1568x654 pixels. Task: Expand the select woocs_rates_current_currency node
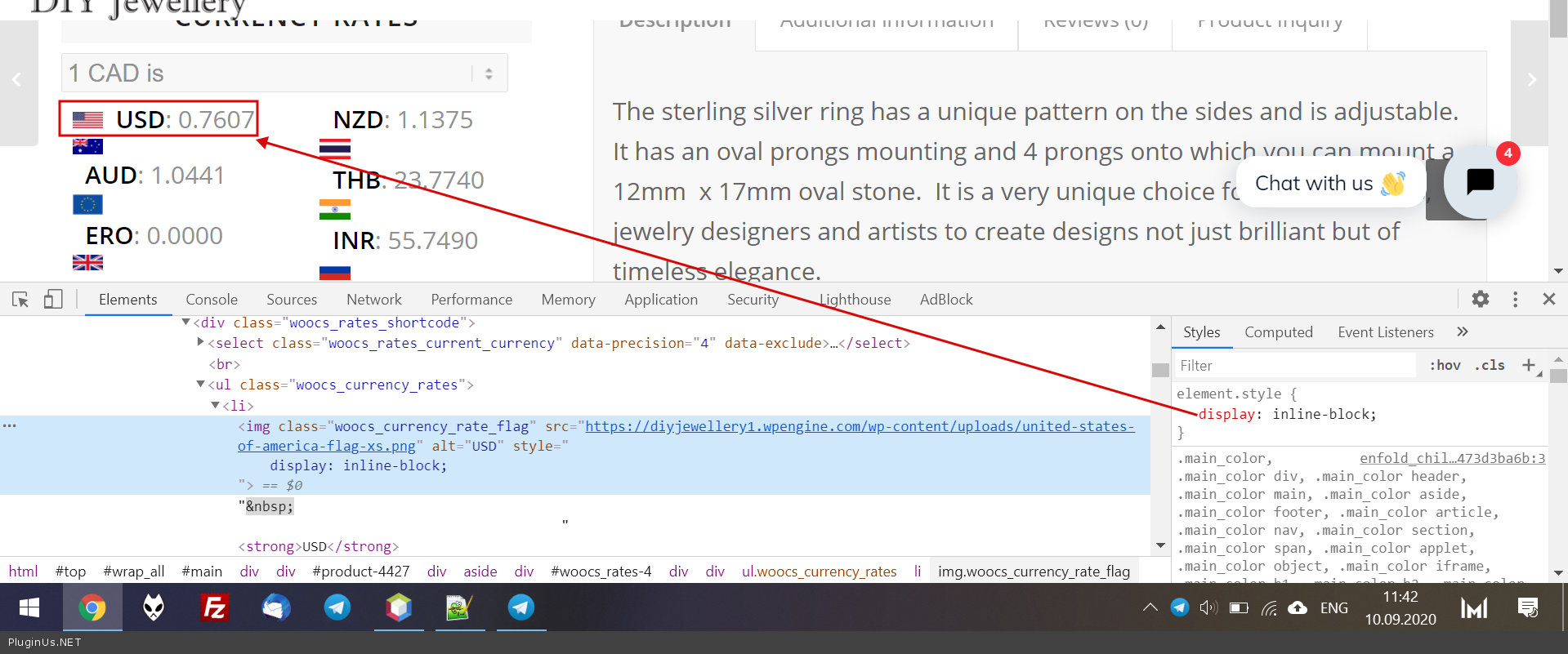pyautogui.click(x=201, y=343)
